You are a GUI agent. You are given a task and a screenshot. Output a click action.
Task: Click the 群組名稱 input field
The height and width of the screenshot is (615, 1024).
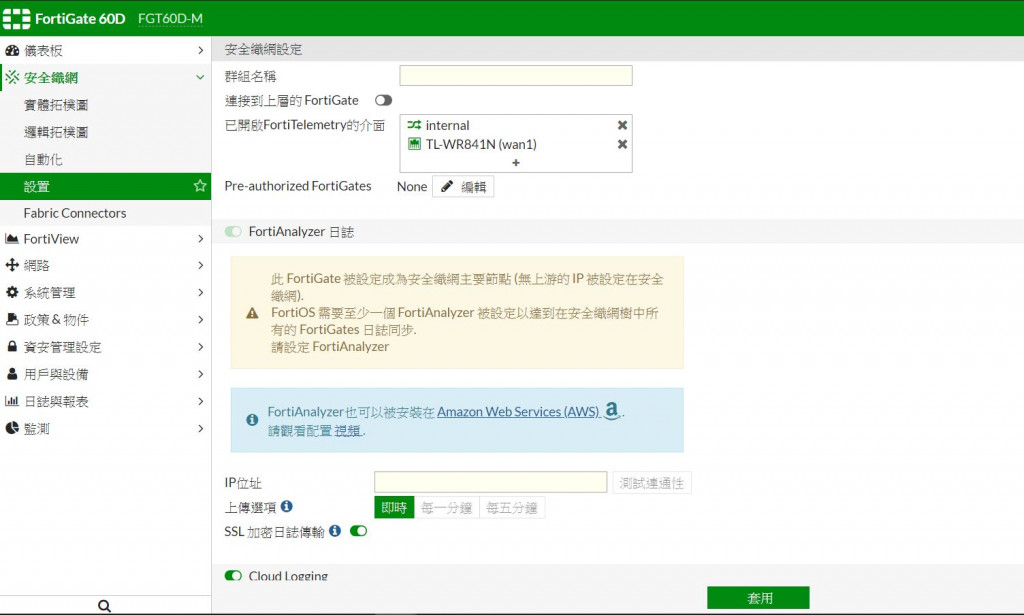[x=516, y=76]
